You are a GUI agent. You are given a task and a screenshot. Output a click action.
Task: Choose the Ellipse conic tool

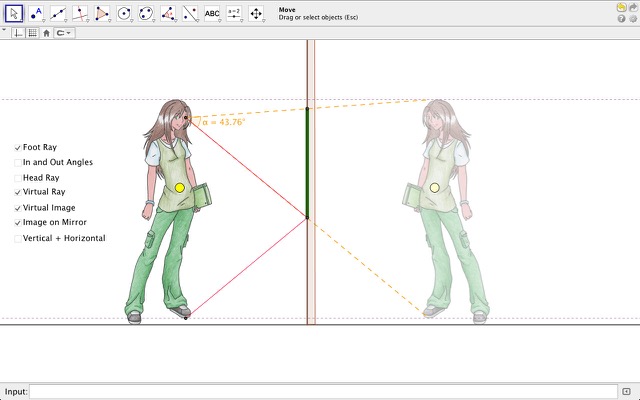pos(146,13)
